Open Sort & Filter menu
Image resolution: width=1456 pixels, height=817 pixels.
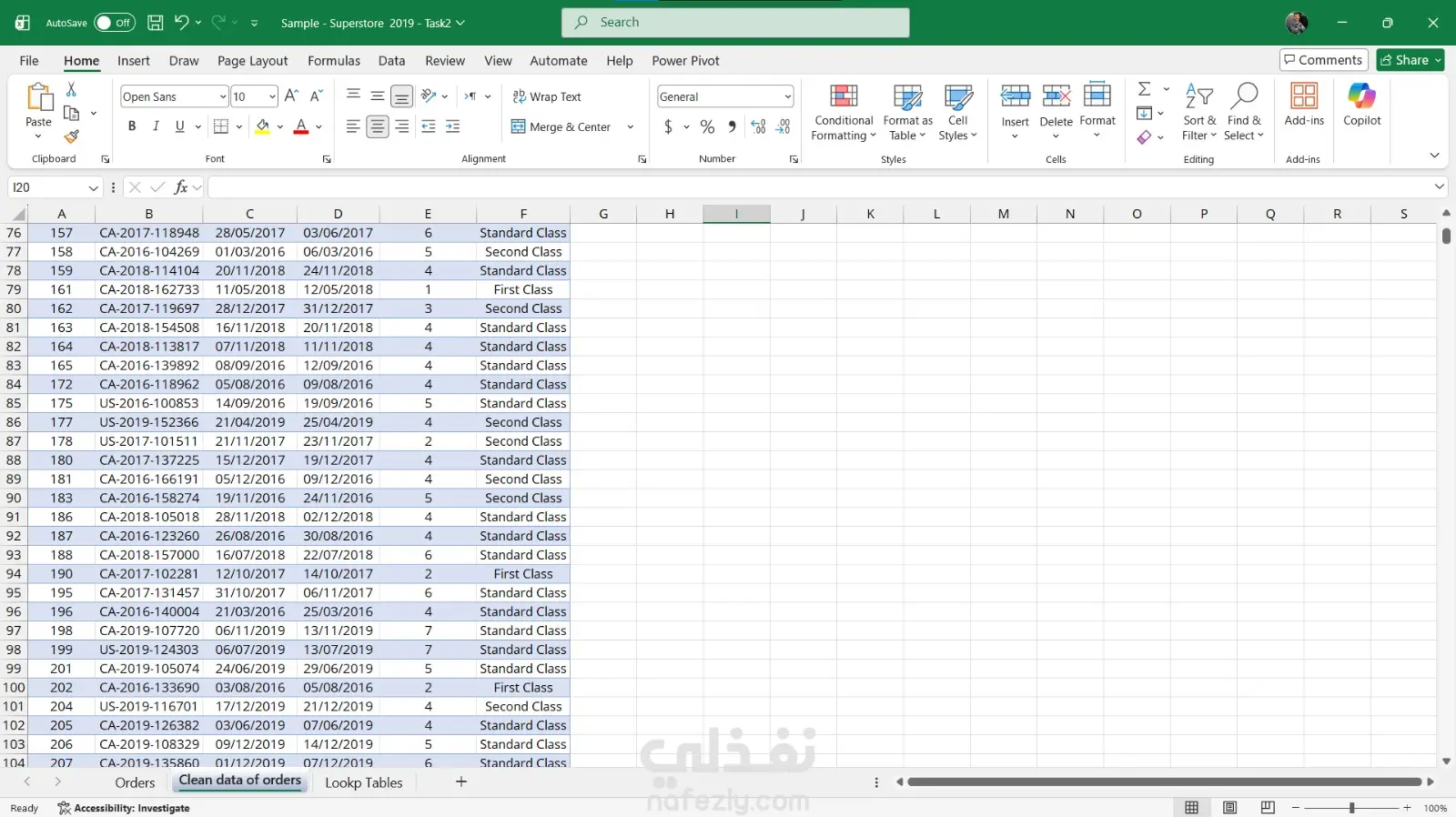(x=1198, y=113)
